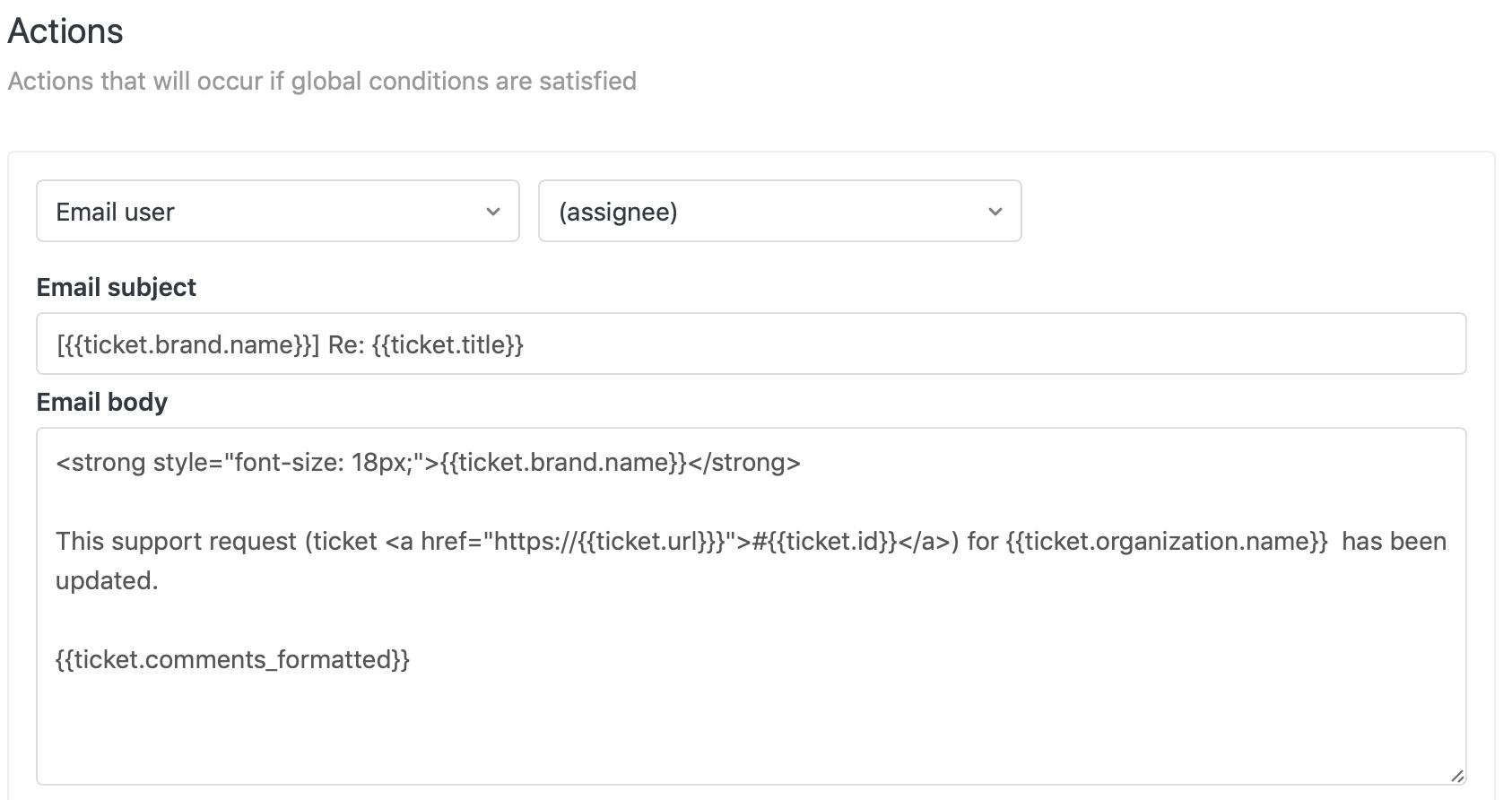The image size is (1512, 800).
Task: Click the Actions heading
Action: point(65,32)
